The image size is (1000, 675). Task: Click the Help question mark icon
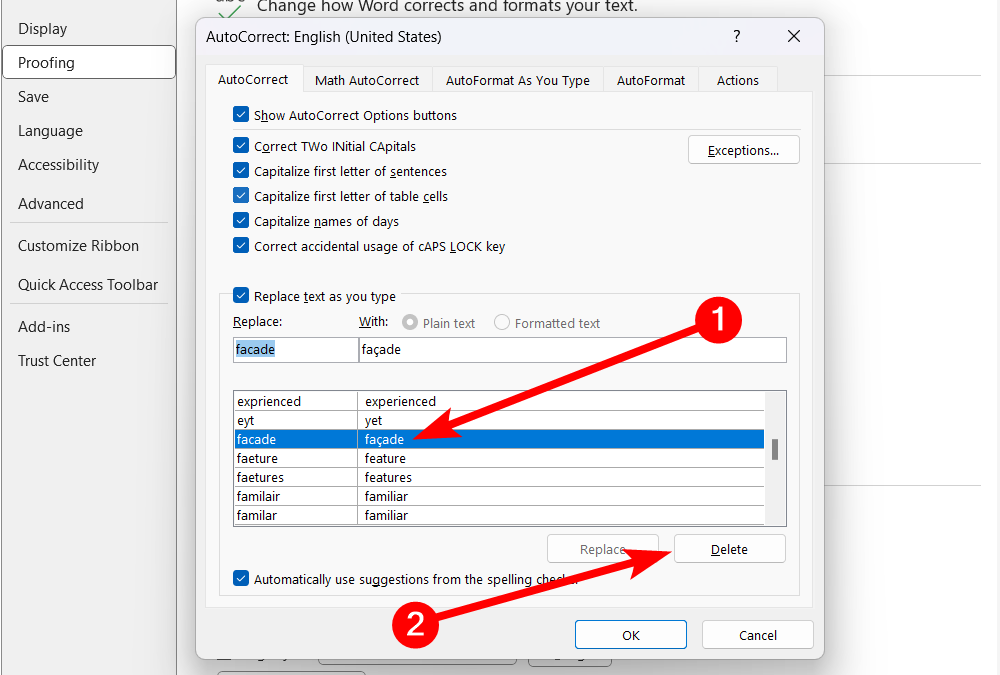click(737, 36)
